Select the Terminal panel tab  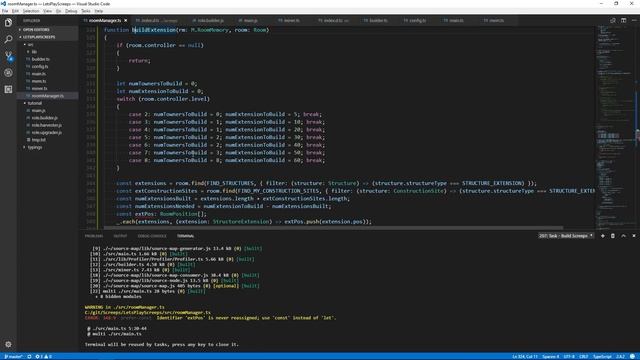(x=185, y=236)
